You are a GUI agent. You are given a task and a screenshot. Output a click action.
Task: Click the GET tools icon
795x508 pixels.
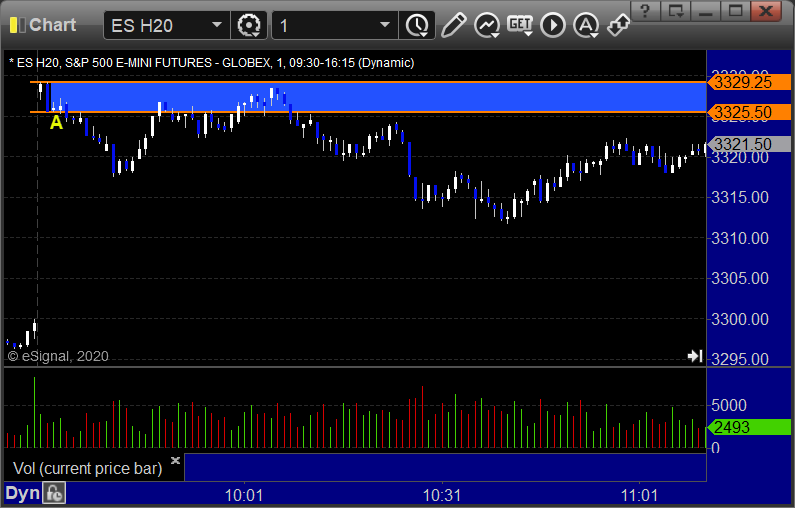(520, 25)
